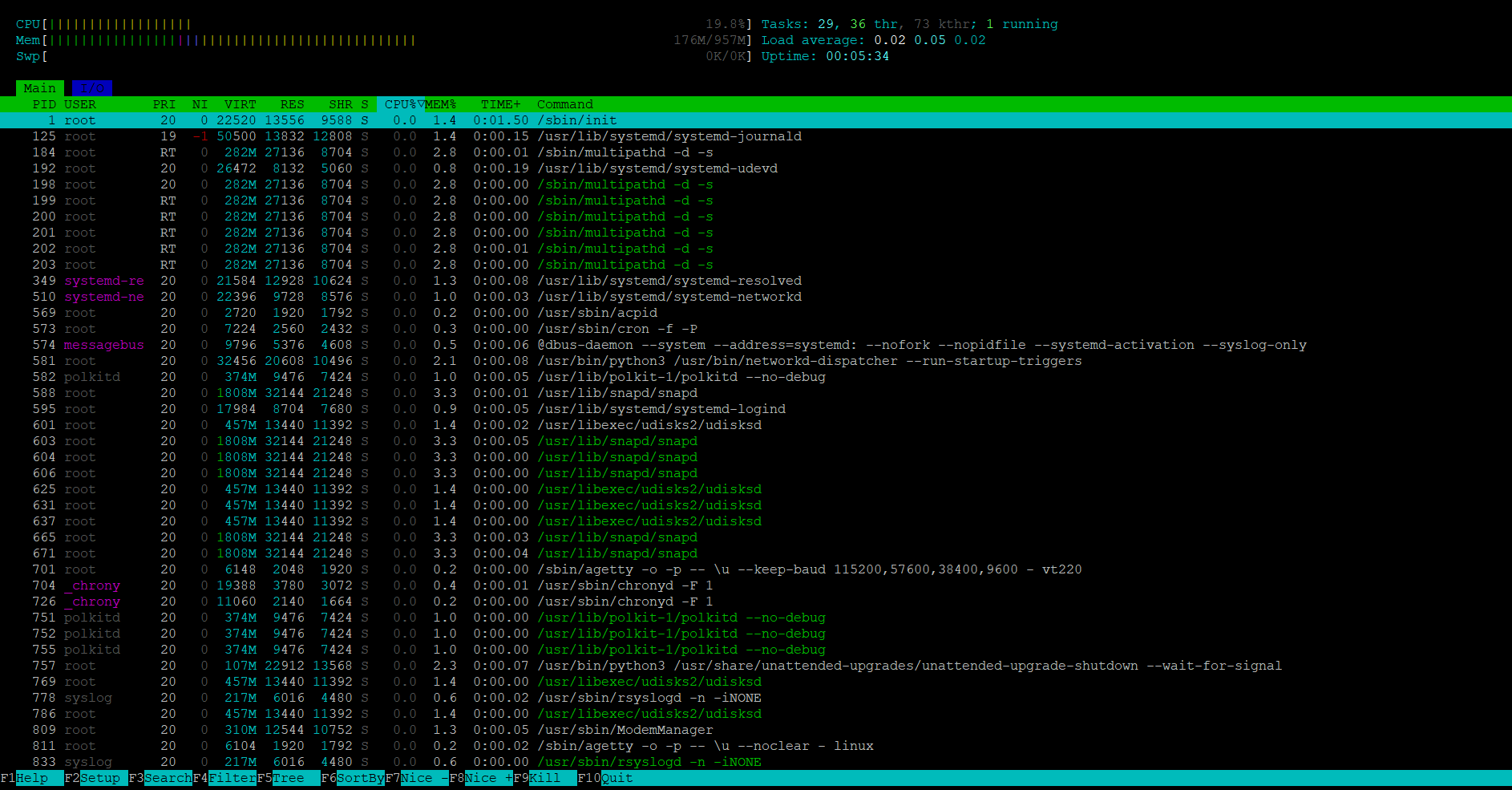Click the CPU% sort indicator arrow

click(420, 103)
